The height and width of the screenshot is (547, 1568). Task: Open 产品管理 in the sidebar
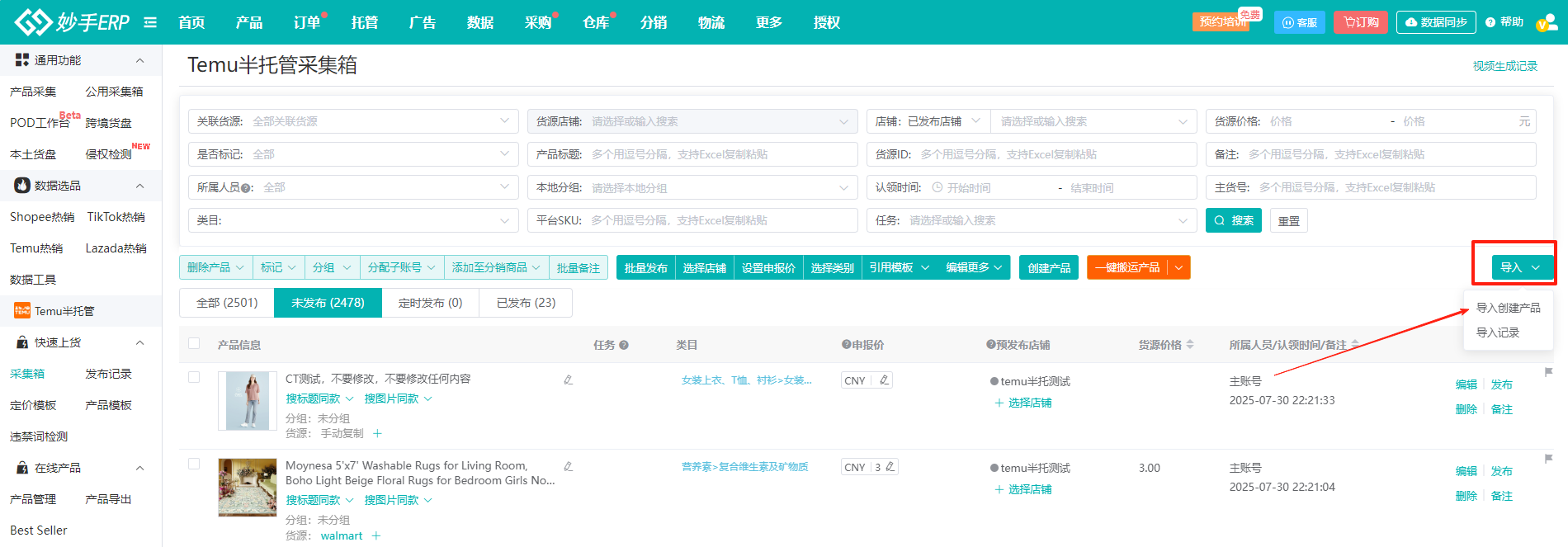[33, 499]
